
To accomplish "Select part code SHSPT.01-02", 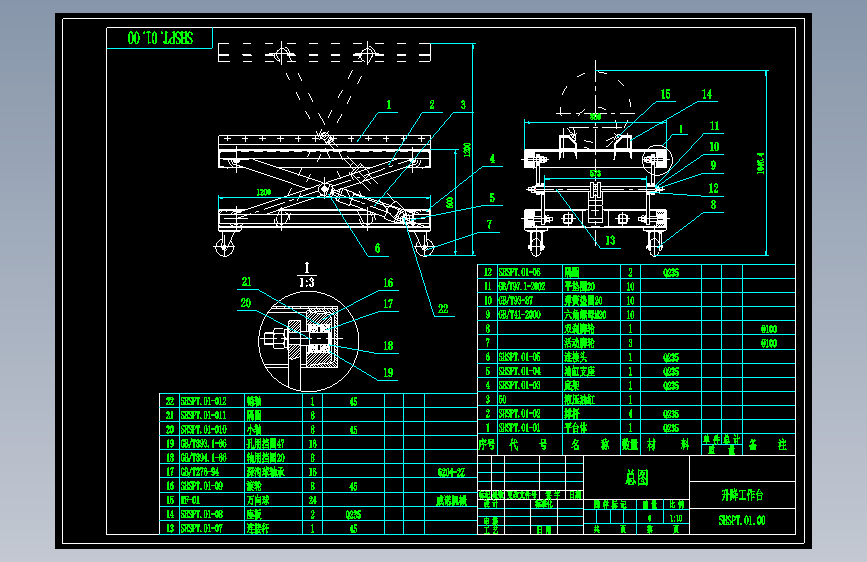I will pos(519,414).
